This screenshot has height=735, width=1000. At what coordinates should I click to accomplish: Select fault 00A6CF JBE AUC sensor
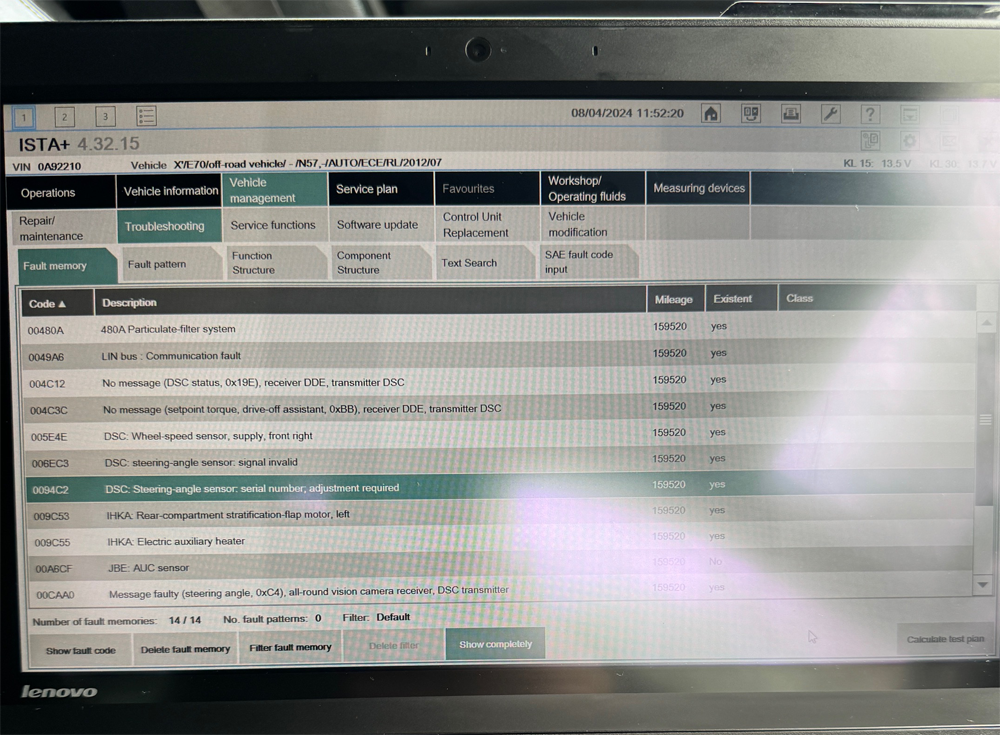(x=501, y=567)
